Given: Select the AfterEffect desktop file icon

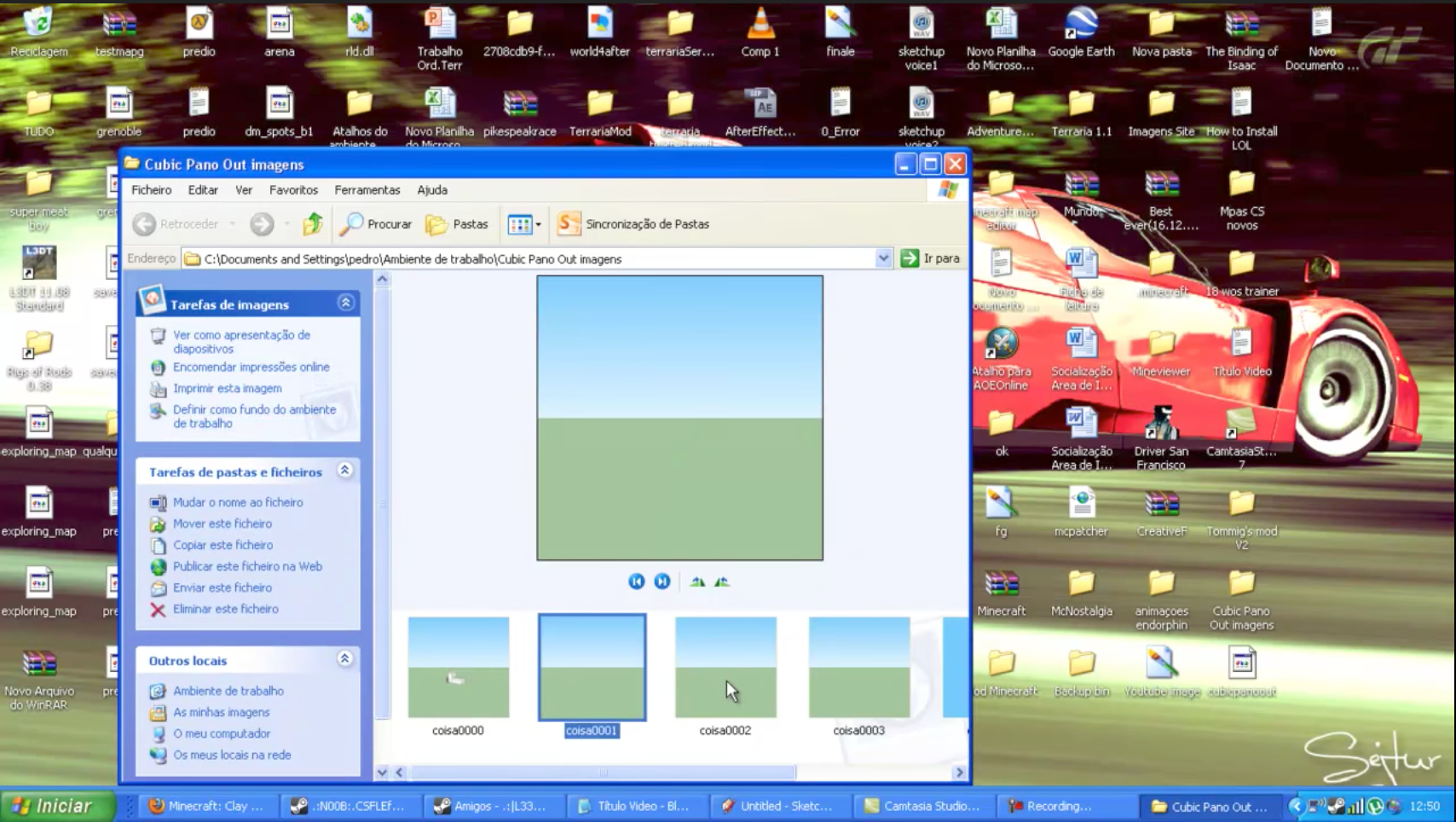Looking at the screenshot, I should [x=760, y=113].
